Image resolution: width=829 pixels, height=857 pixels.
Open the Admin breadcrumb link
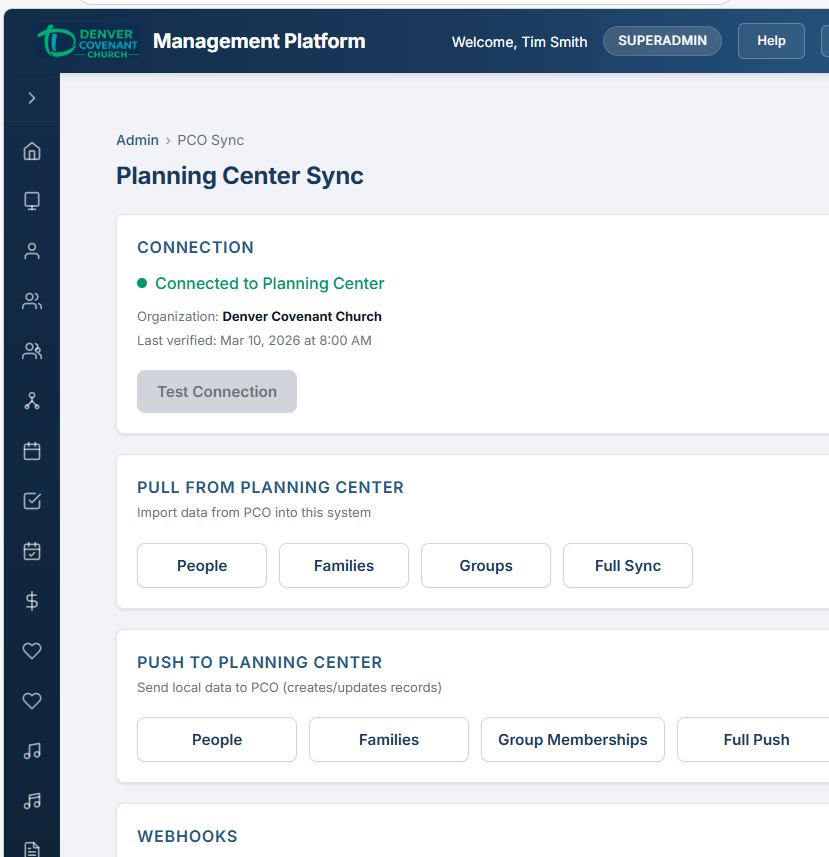(137, 140)
